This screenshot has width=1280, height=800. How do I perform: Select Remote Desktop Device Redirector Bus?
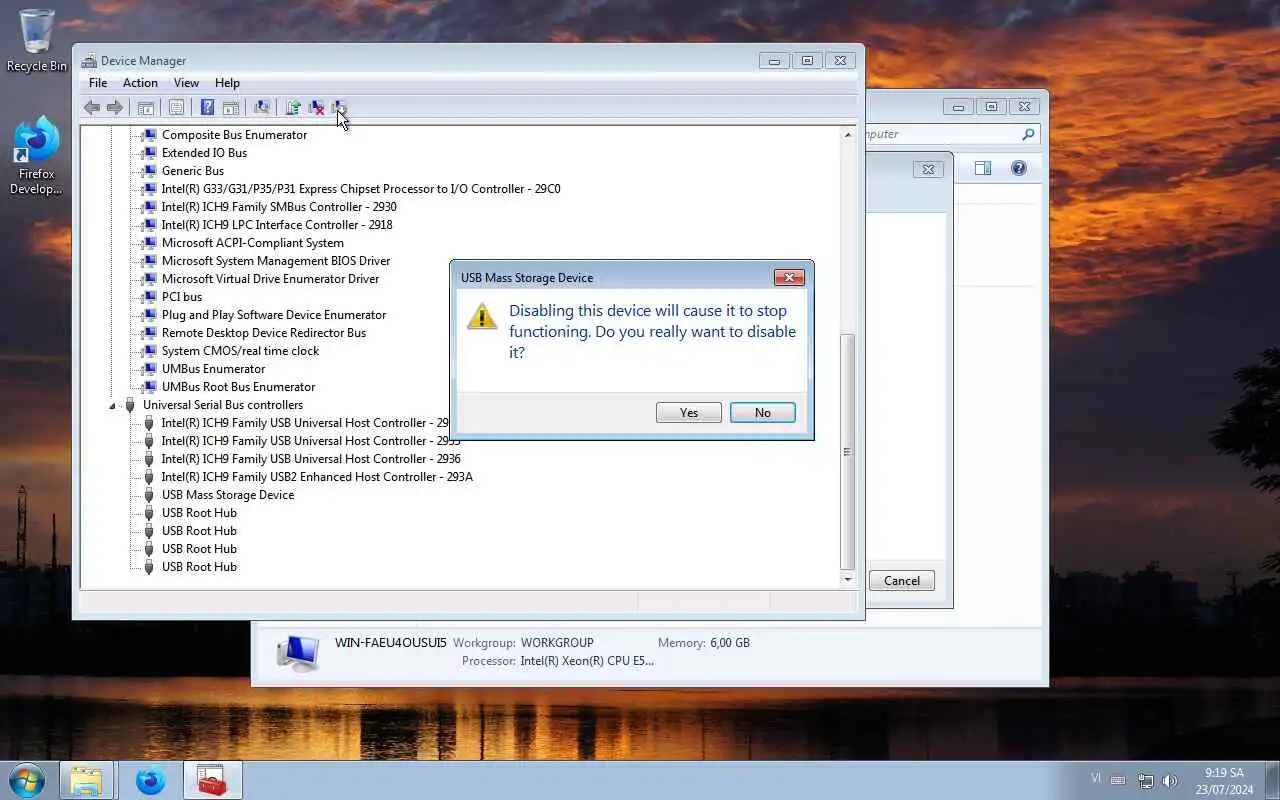coord(264,333)
